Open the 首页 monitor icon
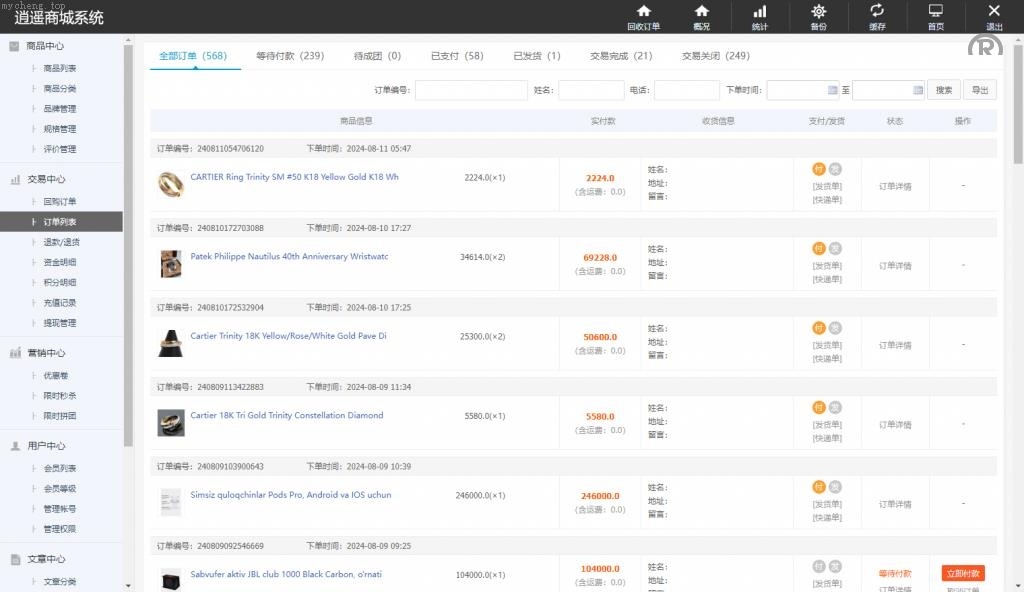 (935, 12)
